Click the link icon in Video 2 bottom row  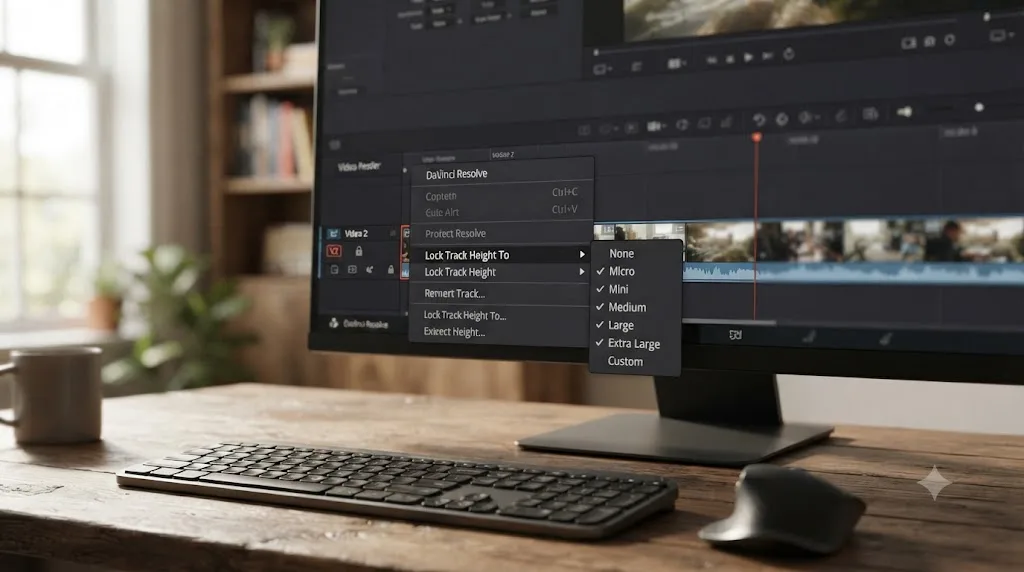[370, 270]
